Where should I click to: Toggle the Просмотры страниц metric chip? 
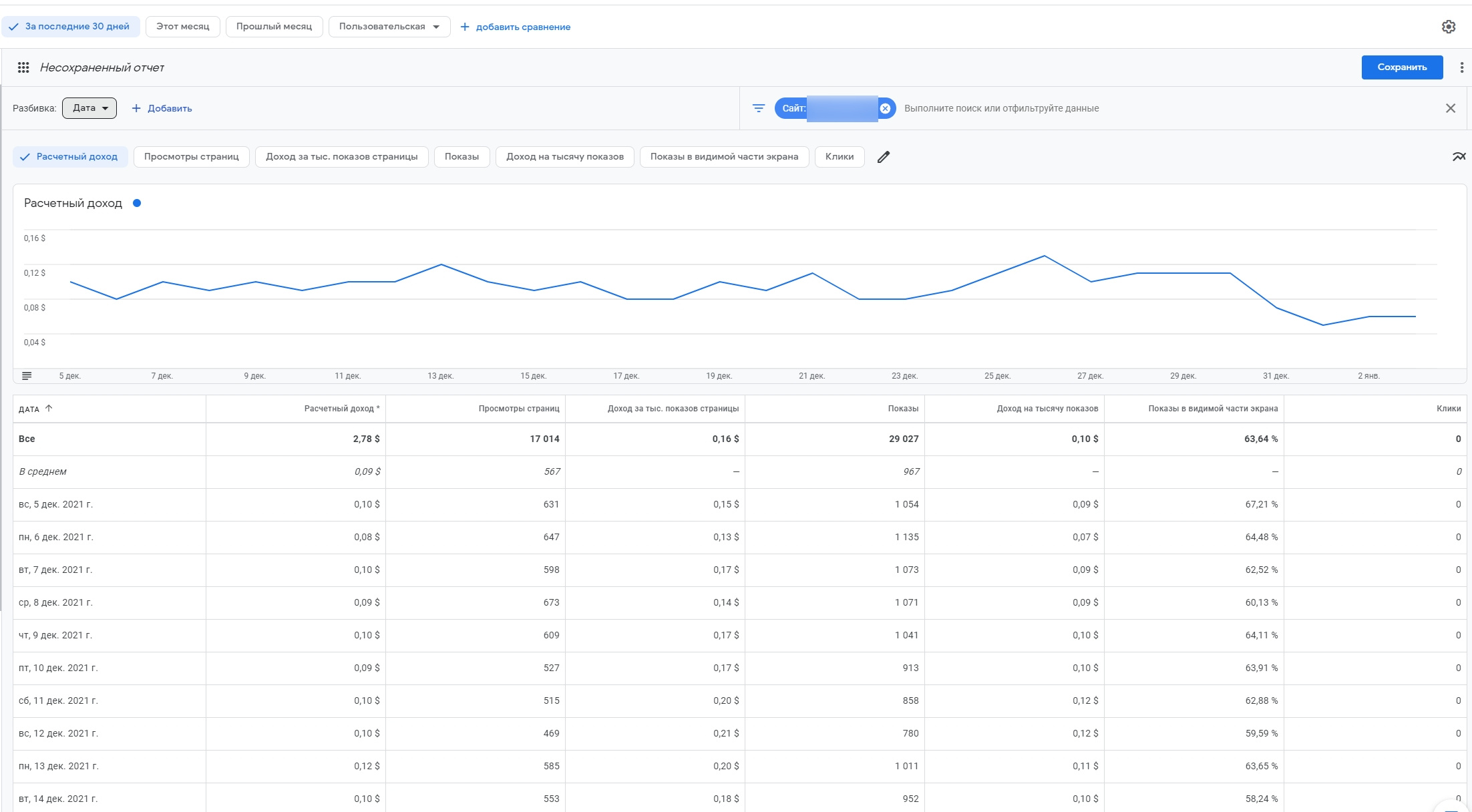click(x=191, y=157)
